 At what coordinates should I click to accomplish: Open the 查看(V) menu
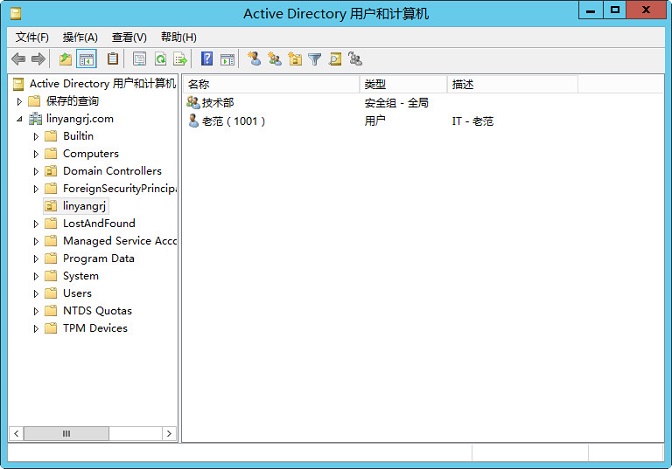(129, 37)
